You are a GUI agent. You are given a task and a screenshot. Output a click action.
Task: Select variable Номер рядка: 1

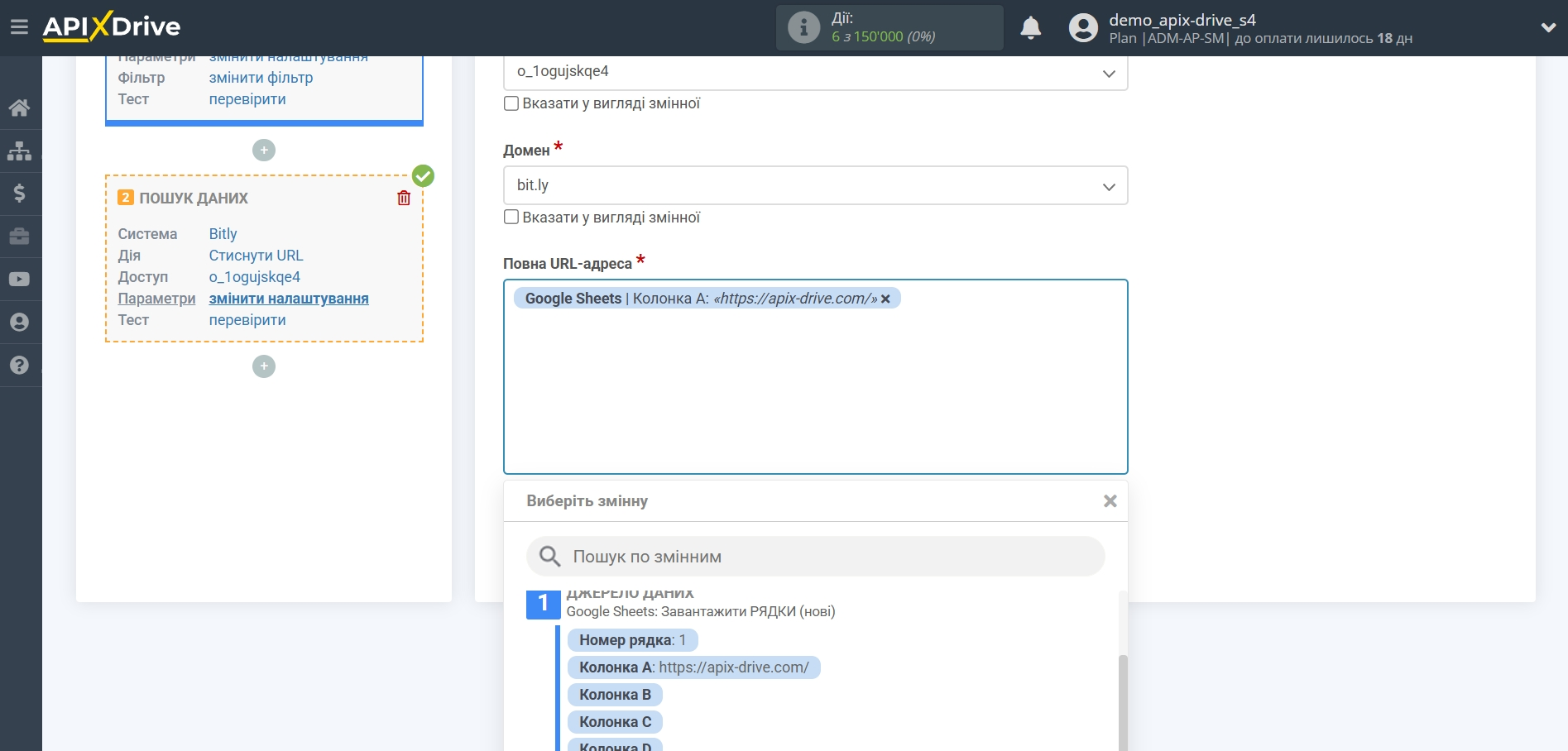[632, 640]
